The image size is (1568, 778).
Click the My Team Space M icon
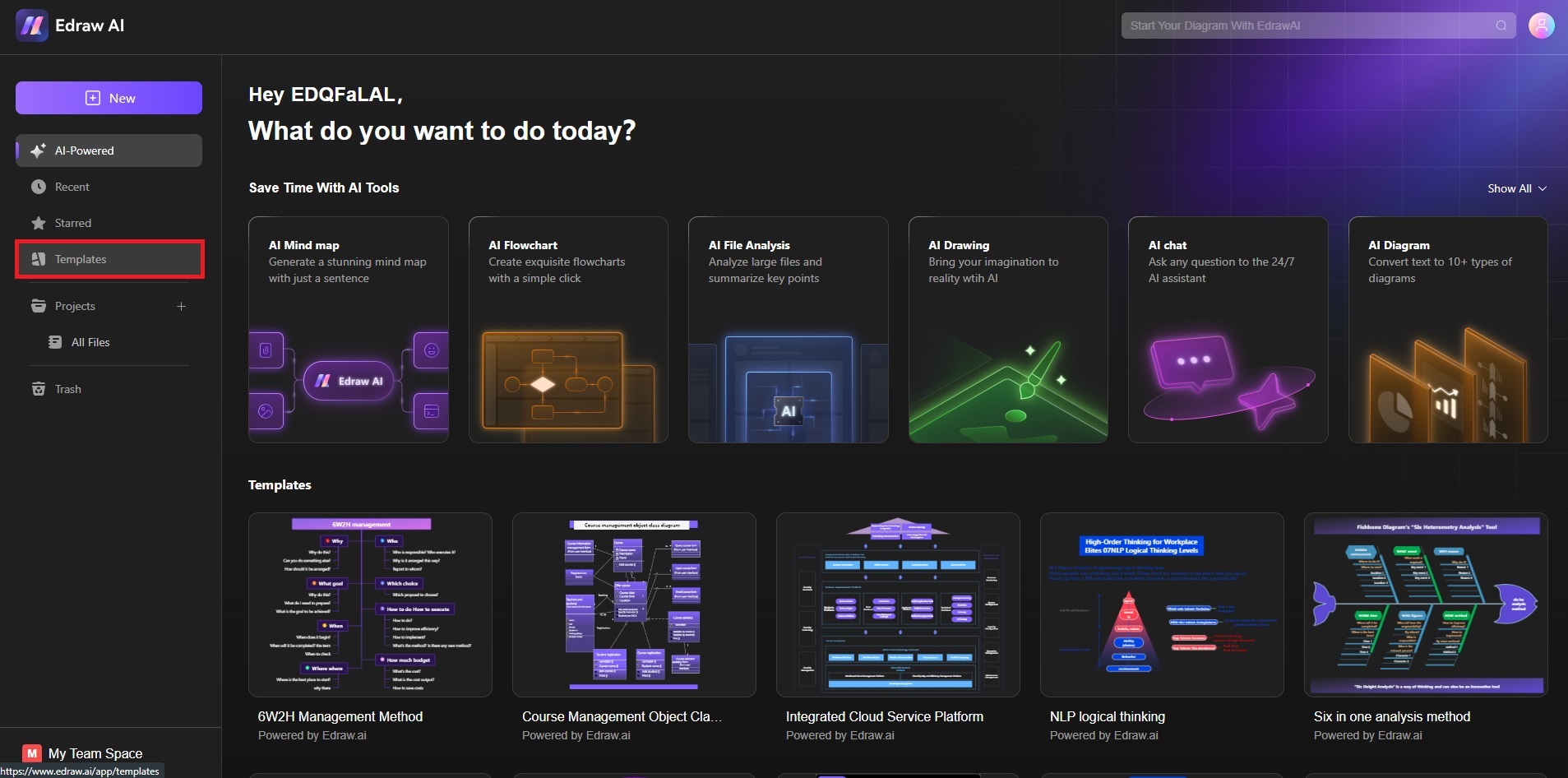(x=32, y=753)
